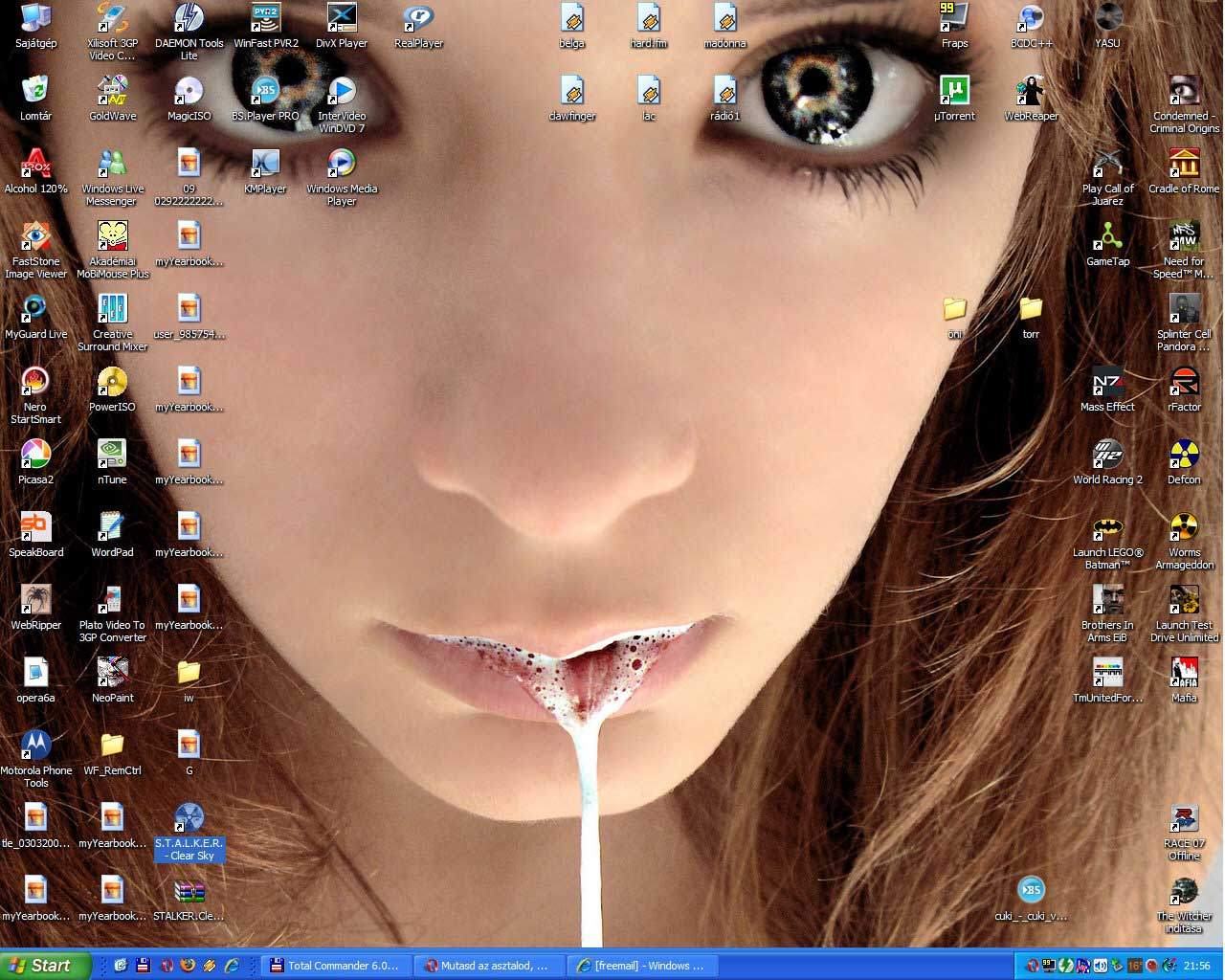The width and height of the screenshot is (1225, 980).
Task: Open cuki_-_cuki_v... media file
Action: coord(1031,899)
